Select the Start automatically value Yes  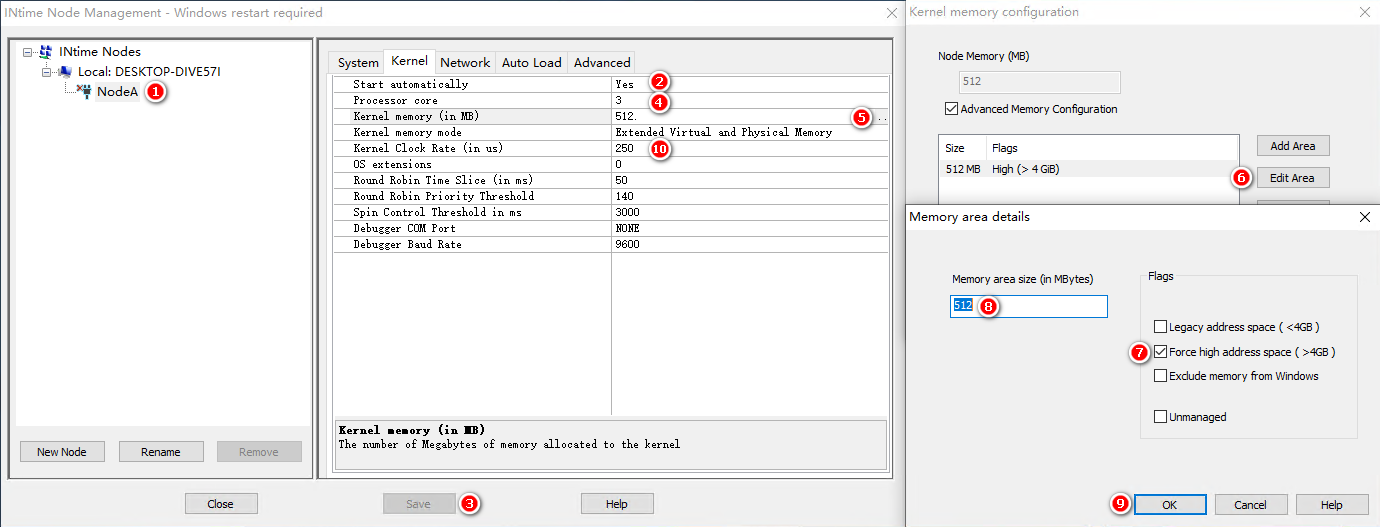pos(625,85)
